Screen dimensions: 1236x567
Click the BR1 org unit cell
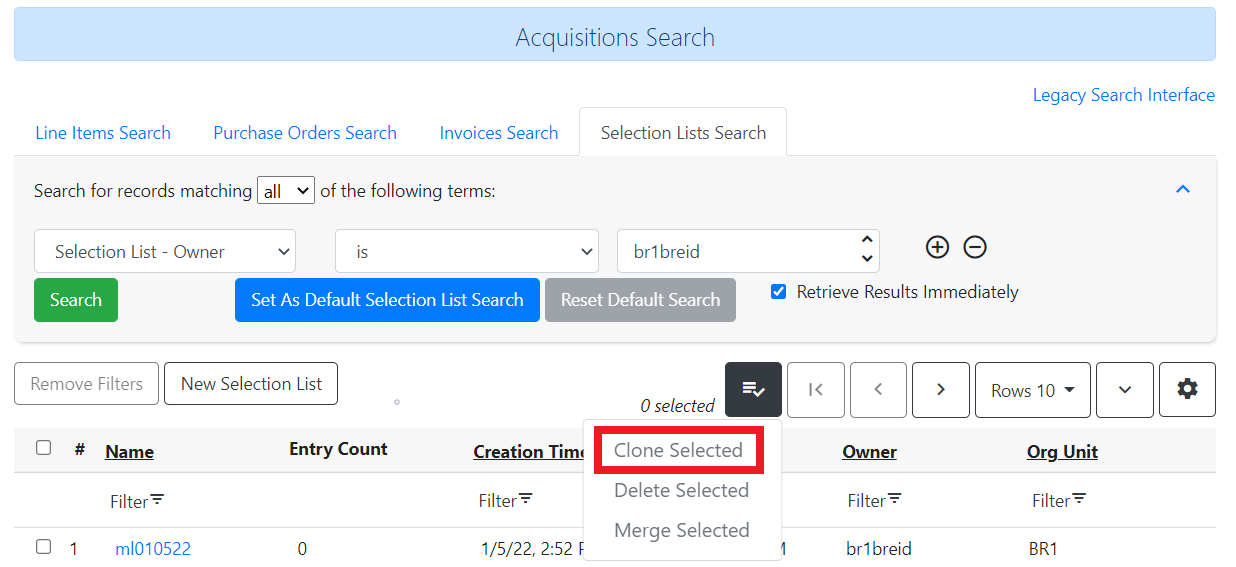pyautogui.click(x=1043, y=548)
